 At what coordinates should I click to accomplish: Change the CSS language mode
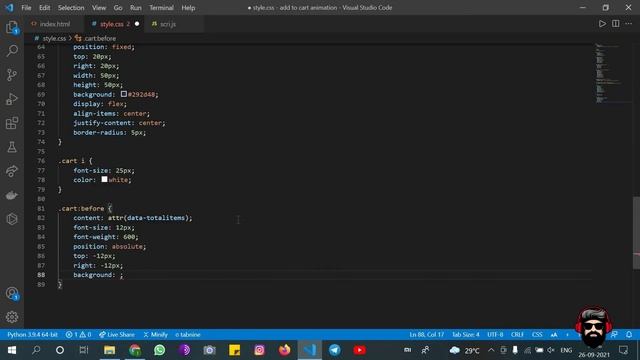[x=537, y=334]
